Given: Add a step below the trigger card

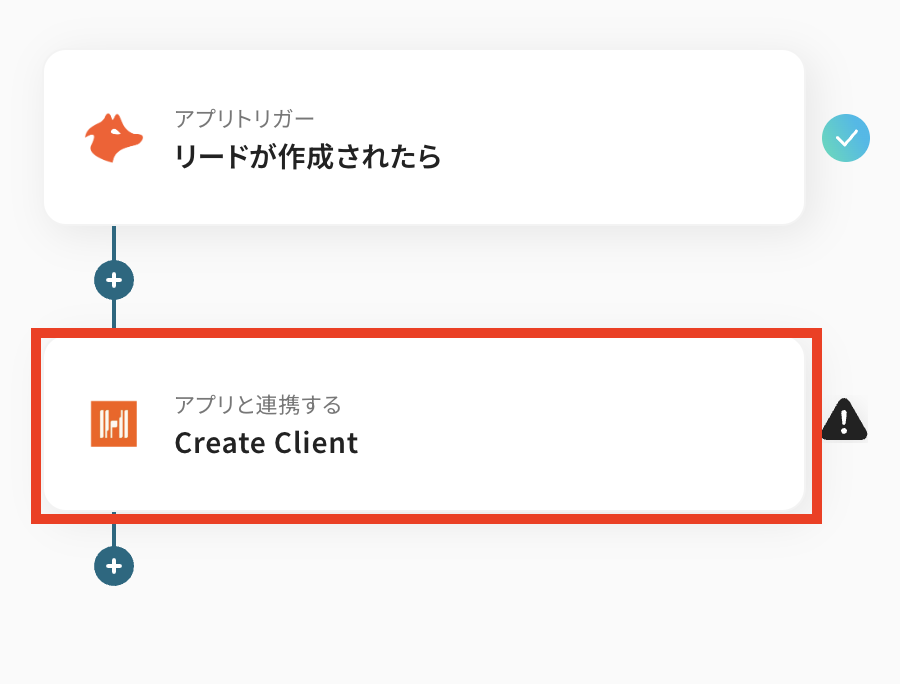Looking at the screenshot, I should 114,280.
